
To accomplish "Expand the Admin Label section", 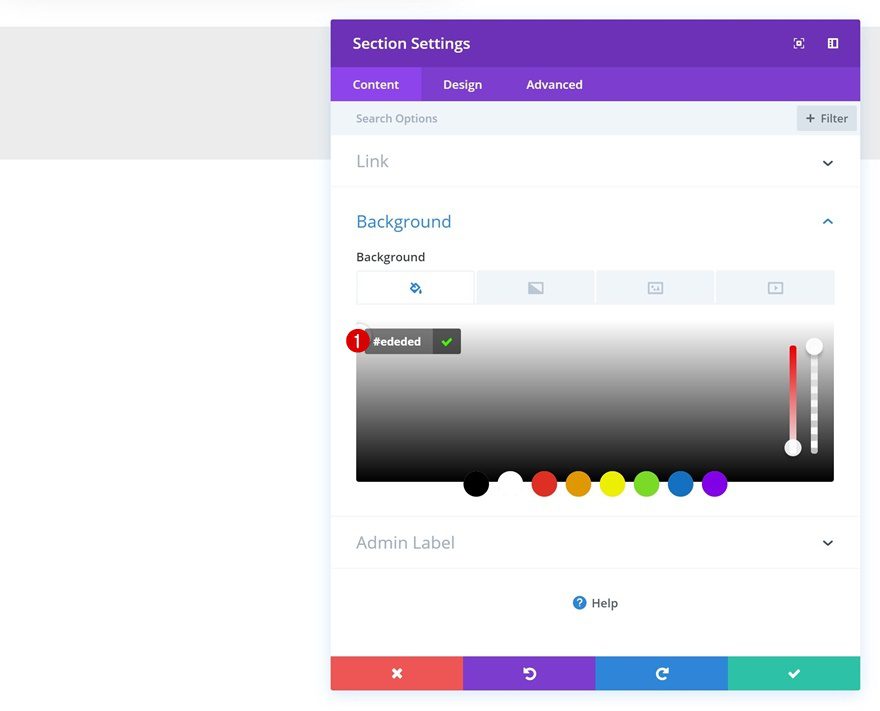I will (827, 542).
